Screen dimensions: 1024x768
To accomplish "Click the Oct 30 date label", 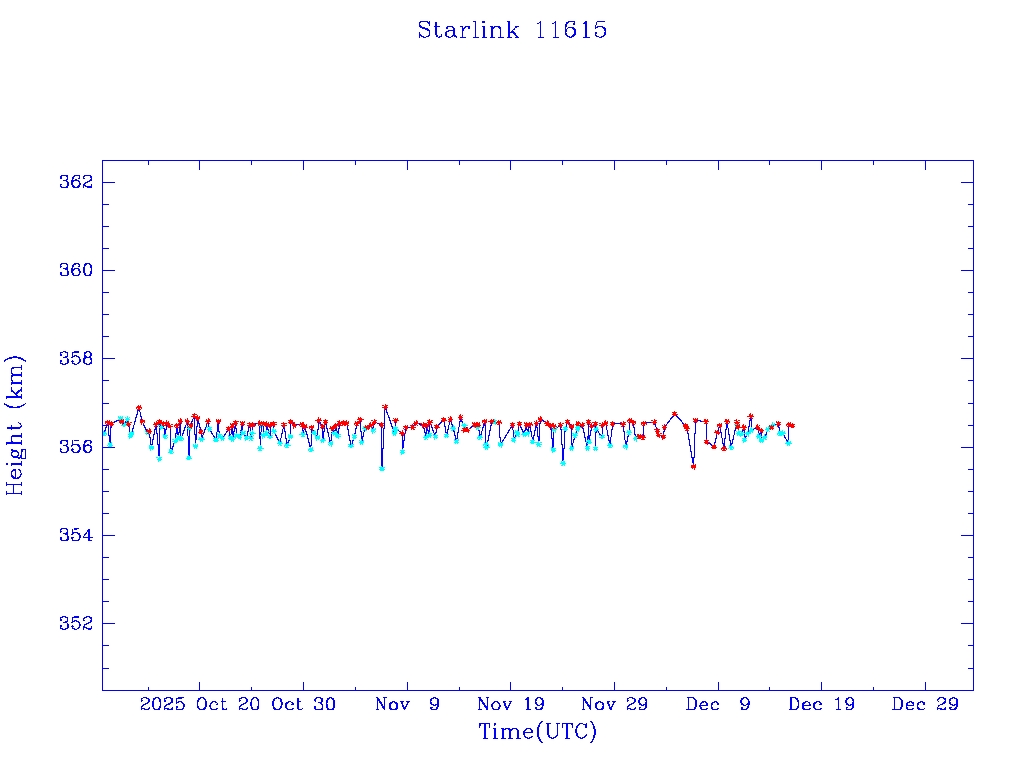I will click(303, 704).
